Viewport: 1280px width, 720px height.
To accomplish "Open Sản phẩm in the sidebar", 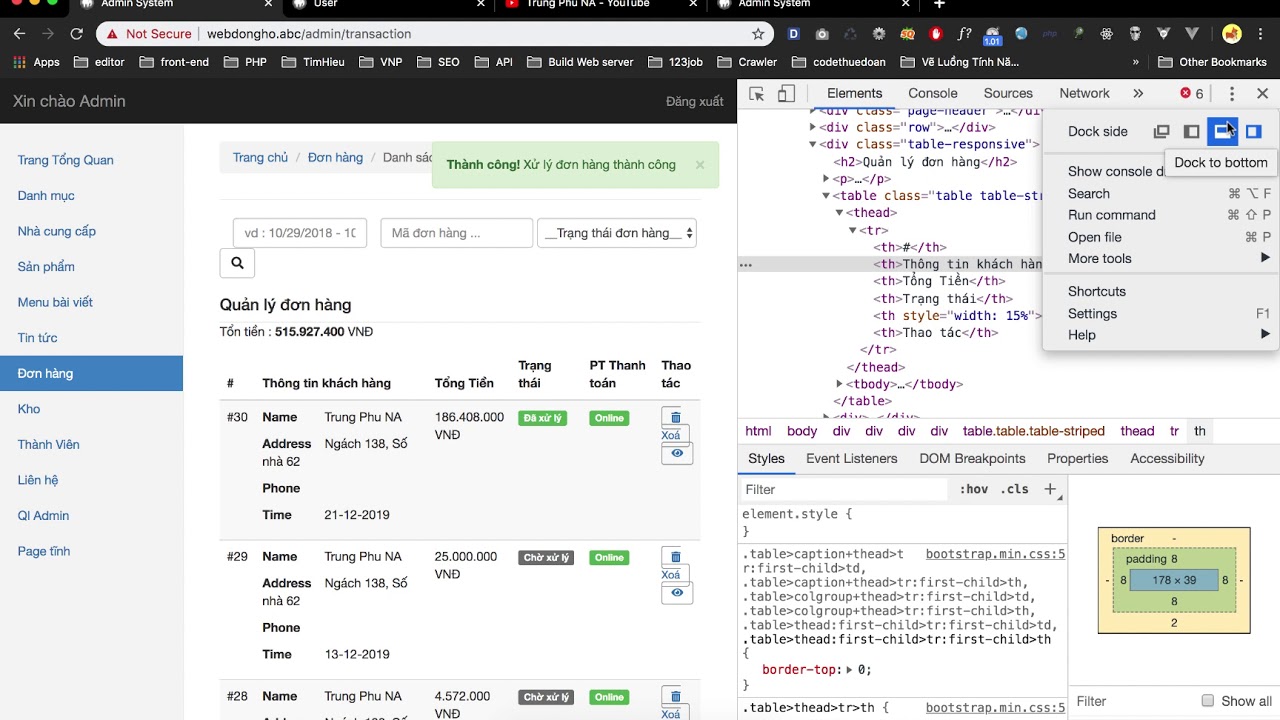I will click(x=46, y=267).
